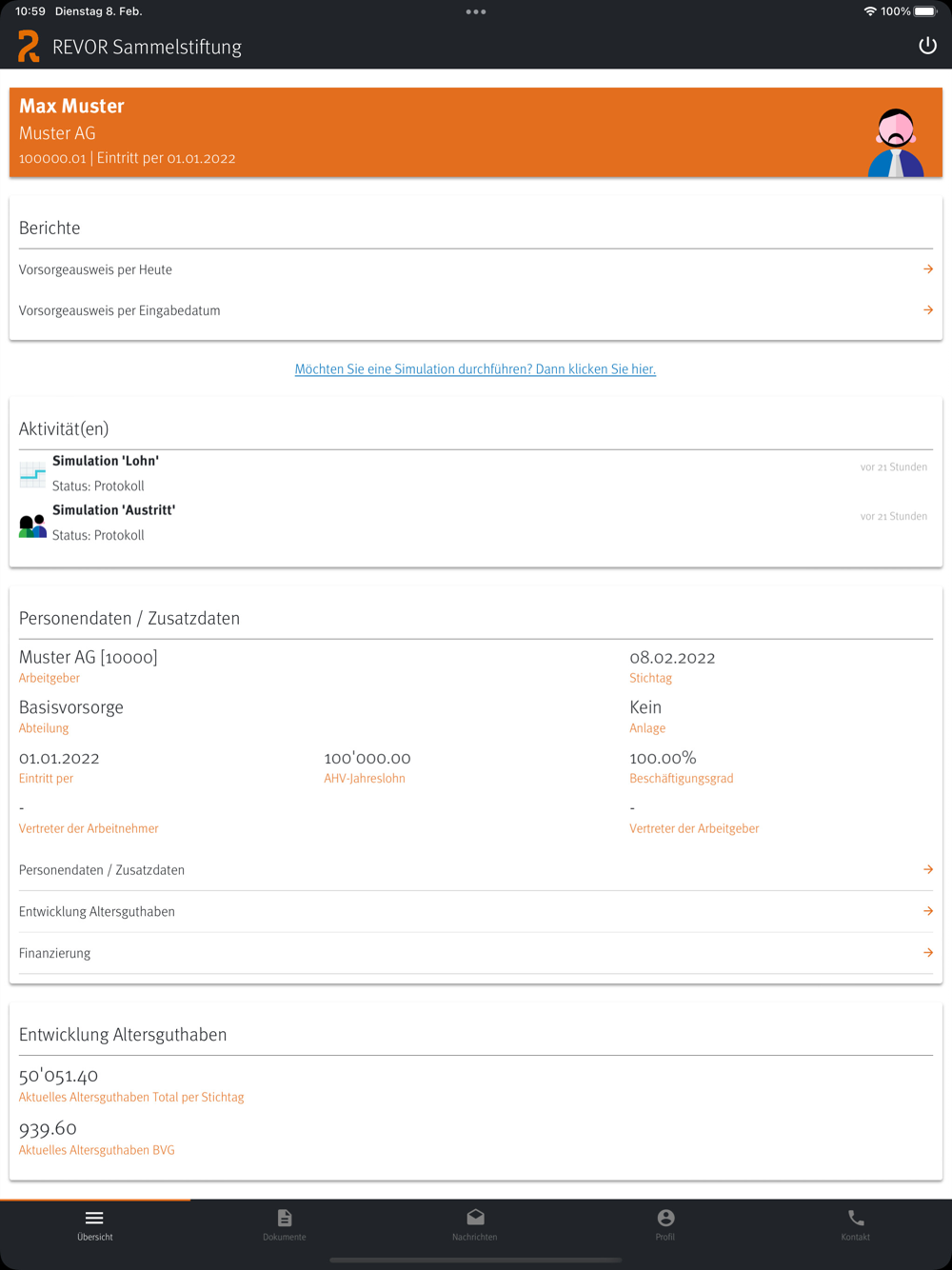Open arrow on Personendaten / Zusatzdaten row
Screen dimensions: 952x1270
[x=928, y=869]
